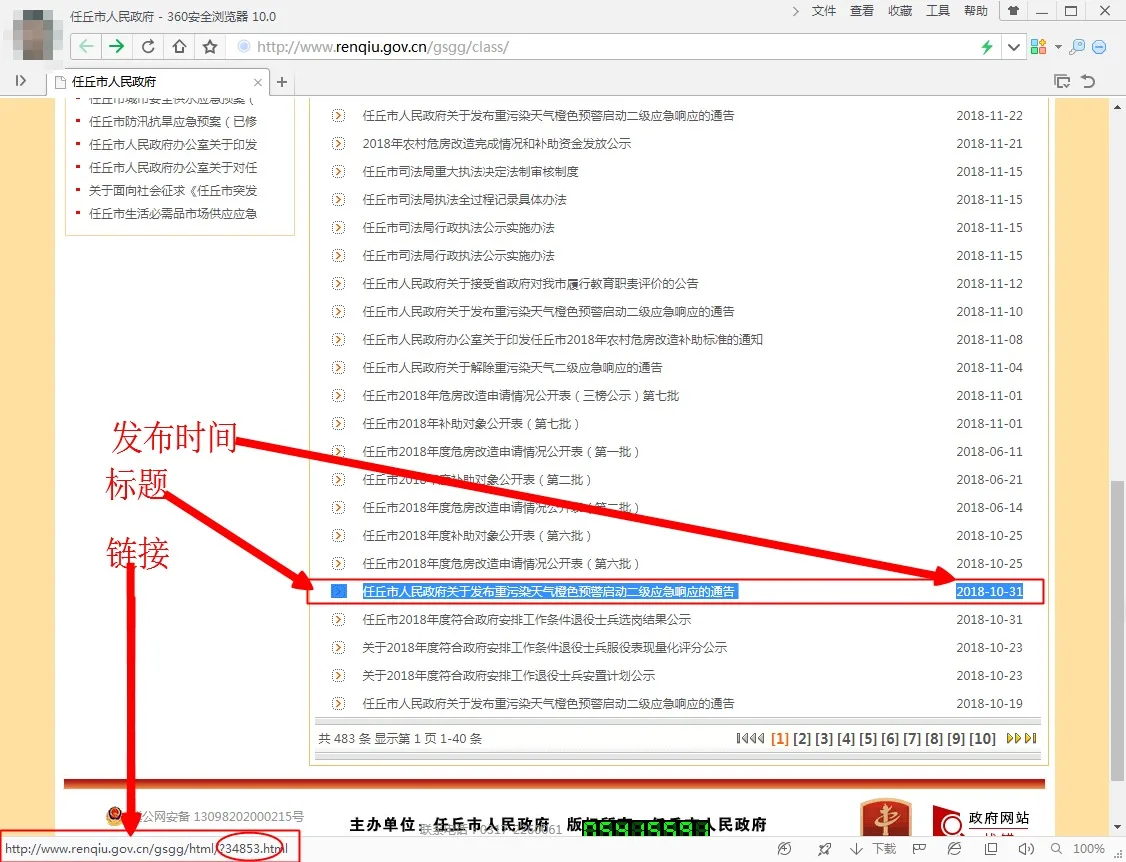
Task: Click the status bar flag icon
Action: pos(918,849)
